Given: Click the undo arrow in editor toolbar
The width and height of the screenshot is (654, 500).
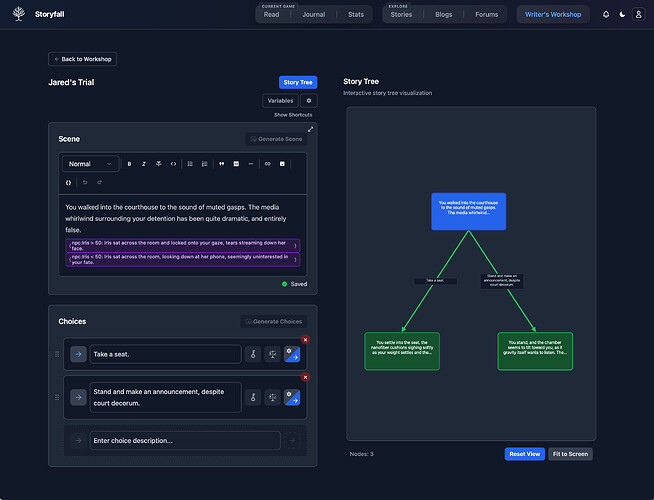Looking at the screenshot, I should (x=85, y=182).
